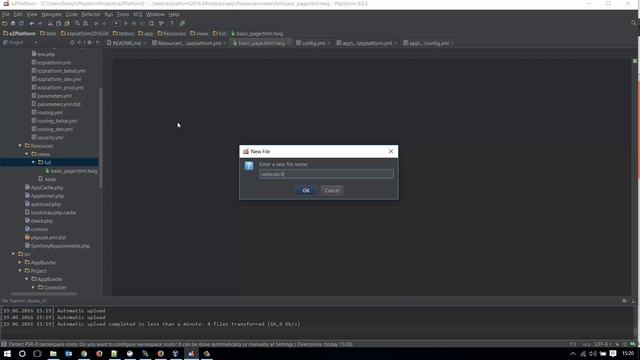Open the VCS menu
Screen dimensions: 640x360
(x=138, y=14)
